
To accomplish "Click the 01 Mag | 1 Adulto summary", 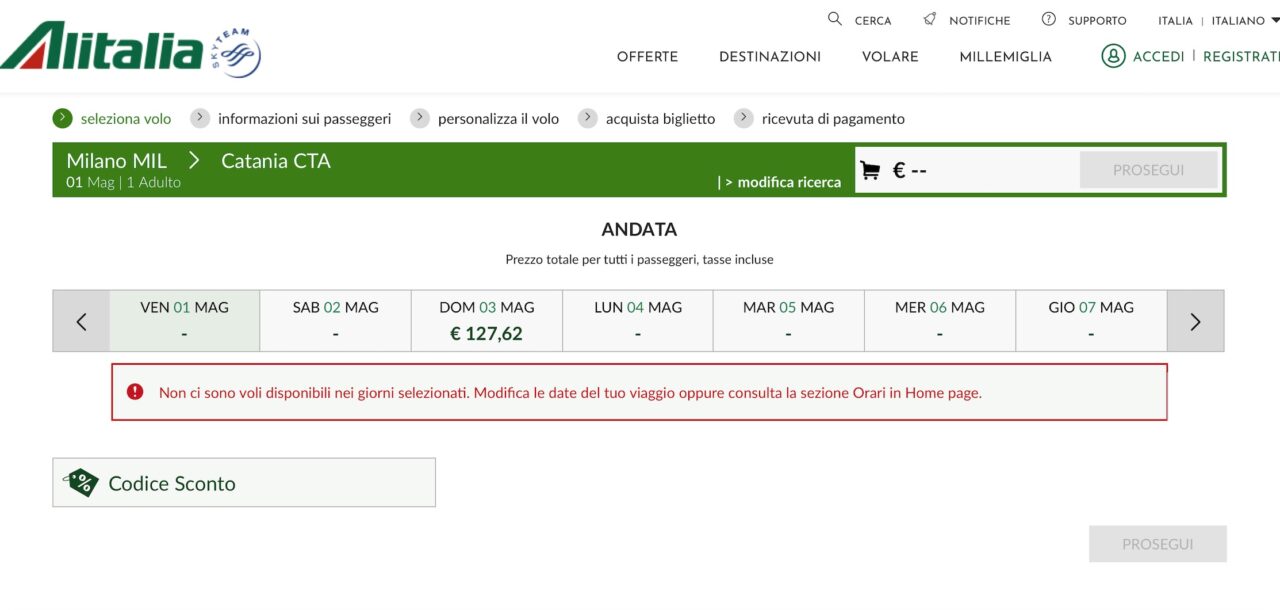I will click(124, 183).
